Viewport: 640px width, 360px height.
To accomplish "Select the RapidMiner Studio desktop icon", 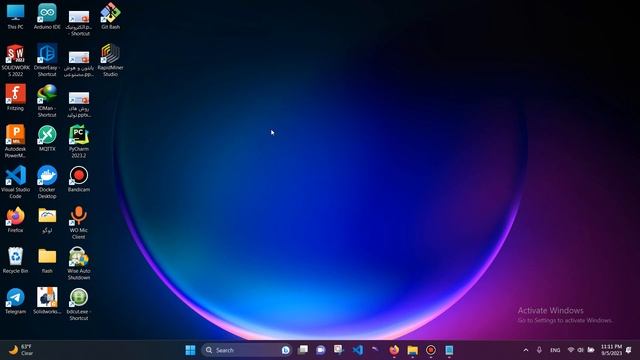I will (x=111, y=60).
